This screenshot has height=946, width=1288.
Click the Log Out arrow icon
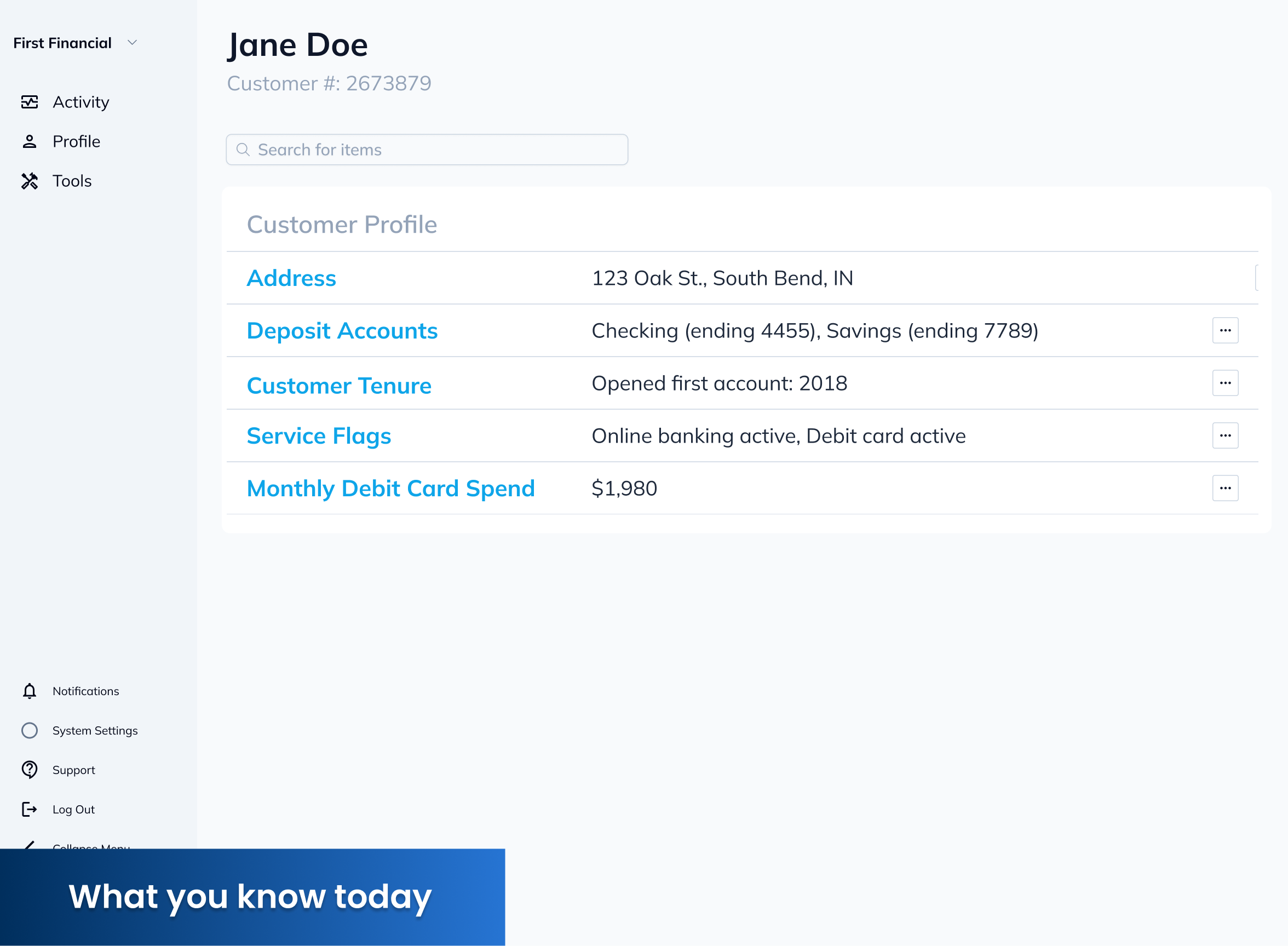coord(29,810)
